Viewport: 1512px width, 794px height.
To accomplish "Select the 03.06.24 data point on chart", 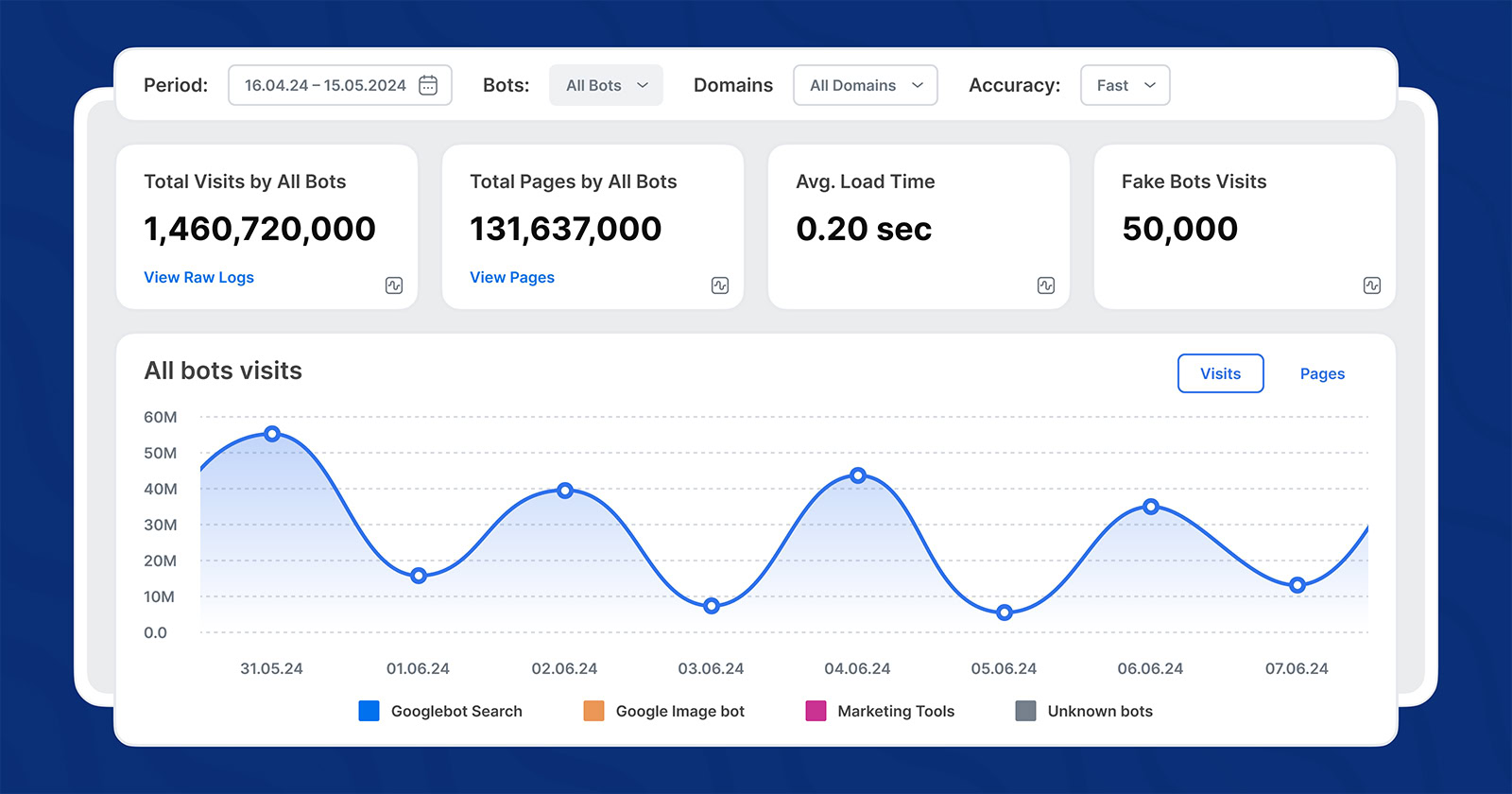I will [712, 606].
